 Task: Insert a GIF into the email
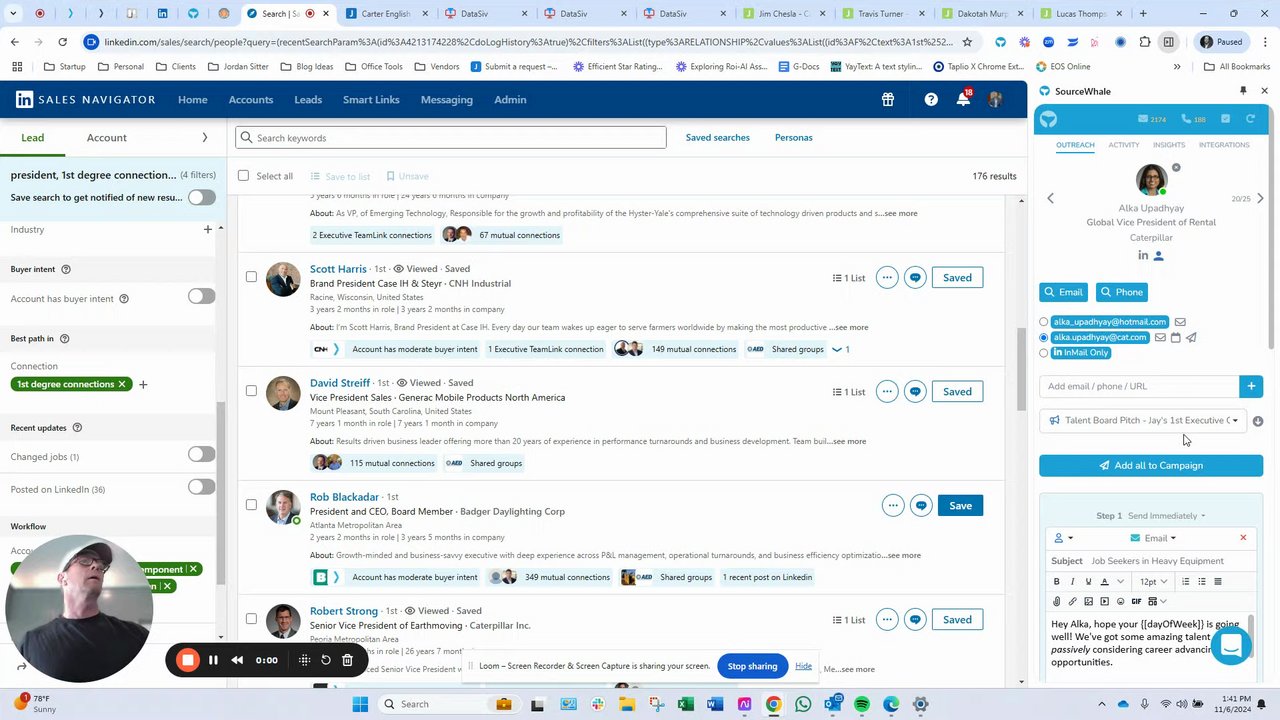pos(1136,601)
